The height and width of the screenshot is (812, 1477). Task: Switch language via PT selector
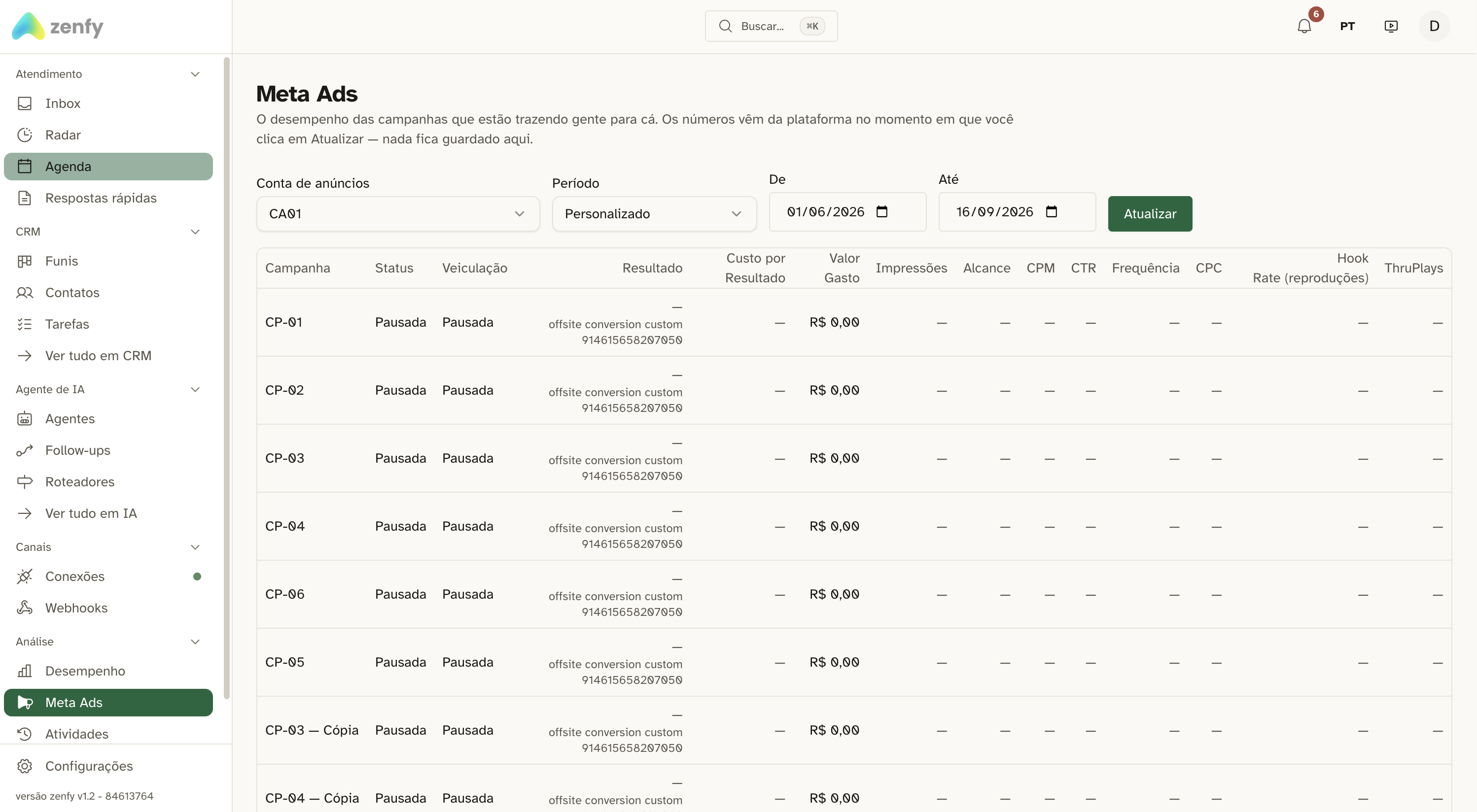tap(1347, 26)
